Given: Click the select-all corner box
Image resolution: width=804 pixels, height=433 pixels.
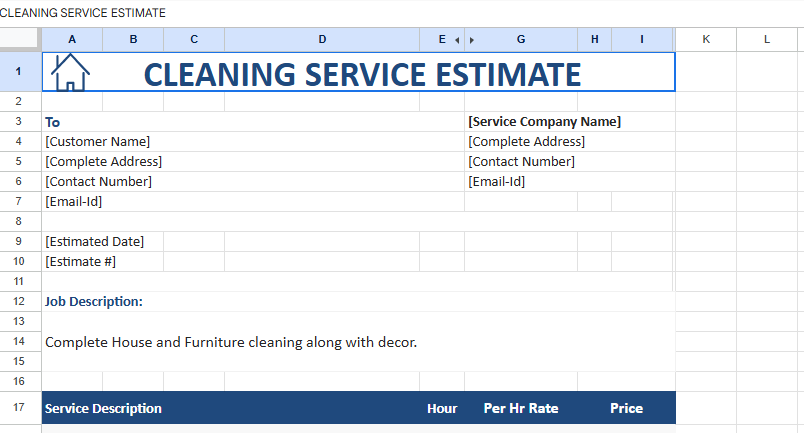Looking at the screenshot, I should coord(20,39).
